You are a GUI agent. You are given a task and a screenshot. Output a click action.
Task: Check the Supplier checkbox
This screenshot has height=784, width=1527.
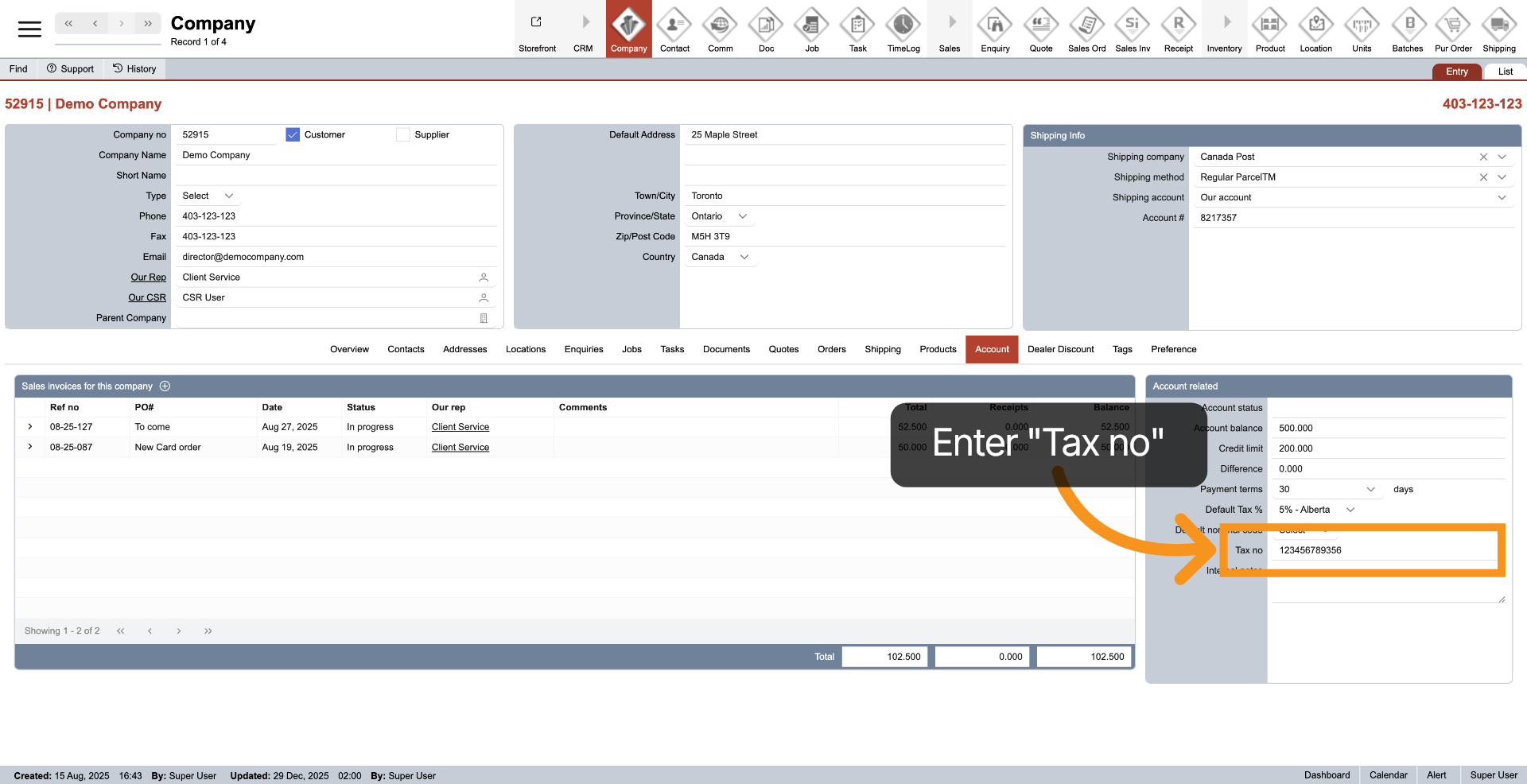point(403,135)
